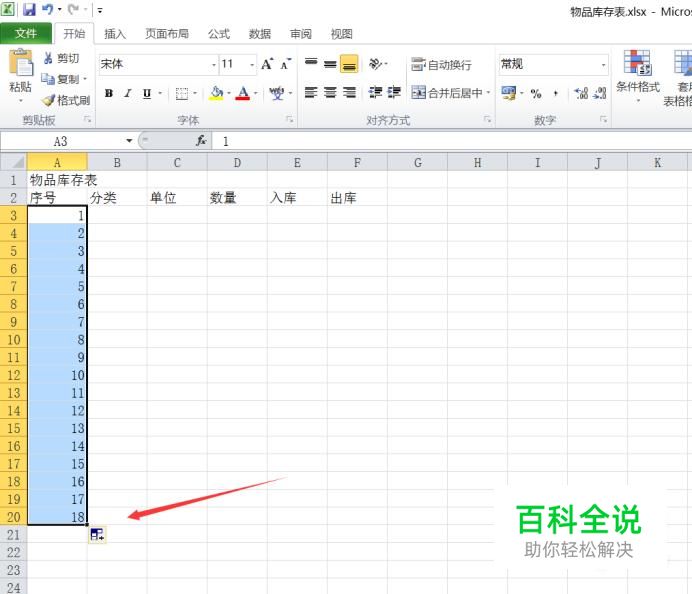Toggle Underline formatting
Viewport: 692px width, 594px height.
pos(147,93)
